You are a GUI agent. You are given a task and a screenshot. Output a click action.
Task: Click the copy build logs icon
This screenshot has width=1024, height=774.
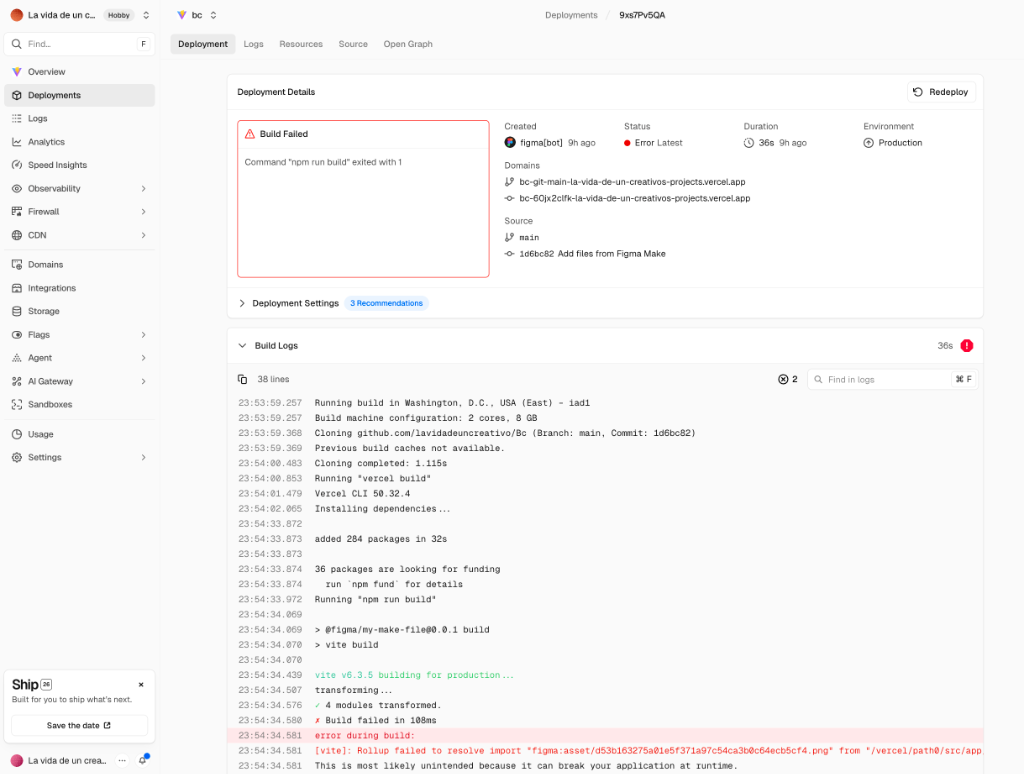pyautogui.click(x=242, y=380)
